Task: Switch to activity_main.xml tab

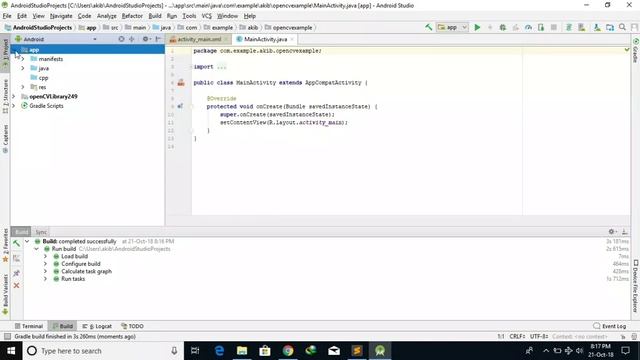Action: [x=199, y=39]
